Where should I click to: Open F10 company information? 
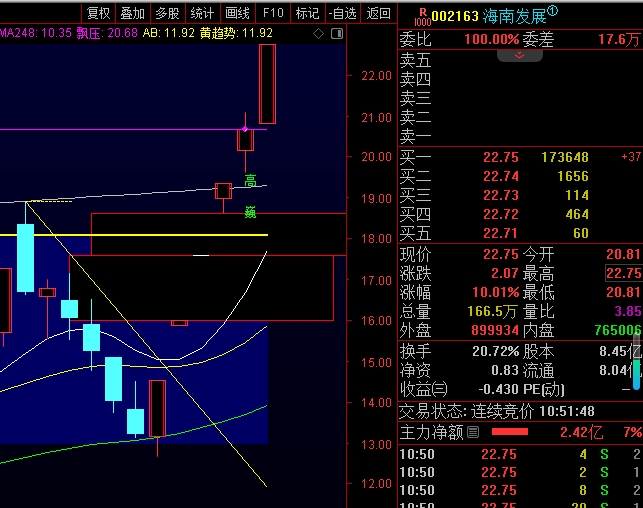[x=272, y=13]
